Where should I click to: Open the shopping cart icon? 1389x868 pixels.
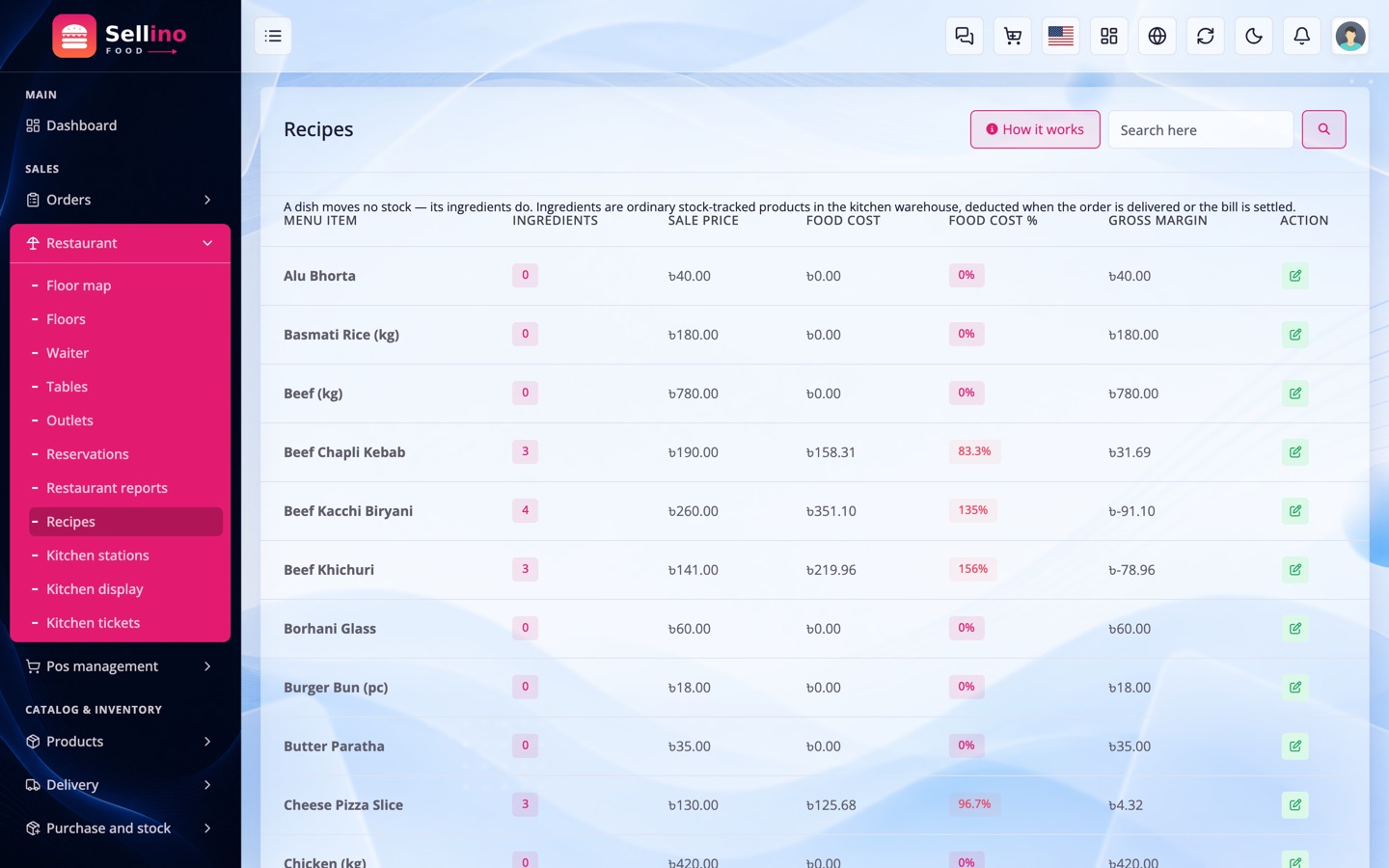coord(1013,36)
